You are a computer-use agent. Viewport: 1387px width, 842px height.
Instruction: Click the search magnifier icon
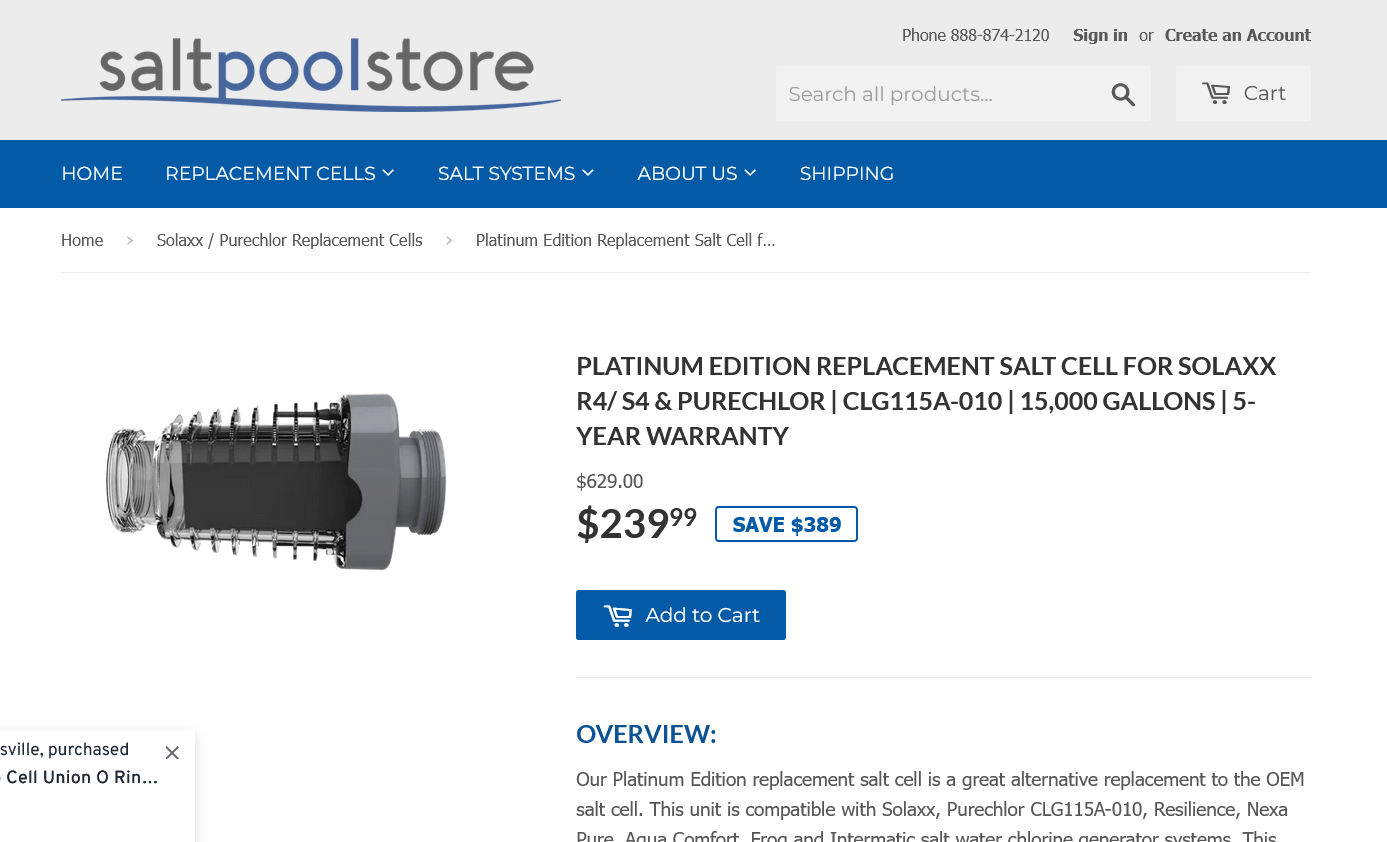(x=1123, y=94)
